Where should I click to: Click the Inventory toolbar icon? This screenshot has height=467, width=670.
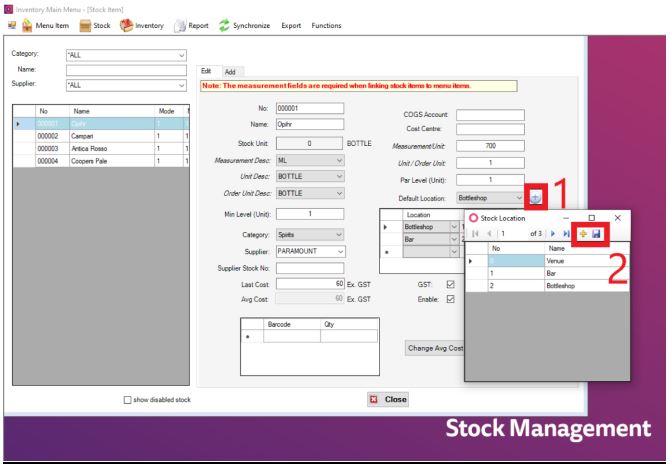tap(147, 25)
